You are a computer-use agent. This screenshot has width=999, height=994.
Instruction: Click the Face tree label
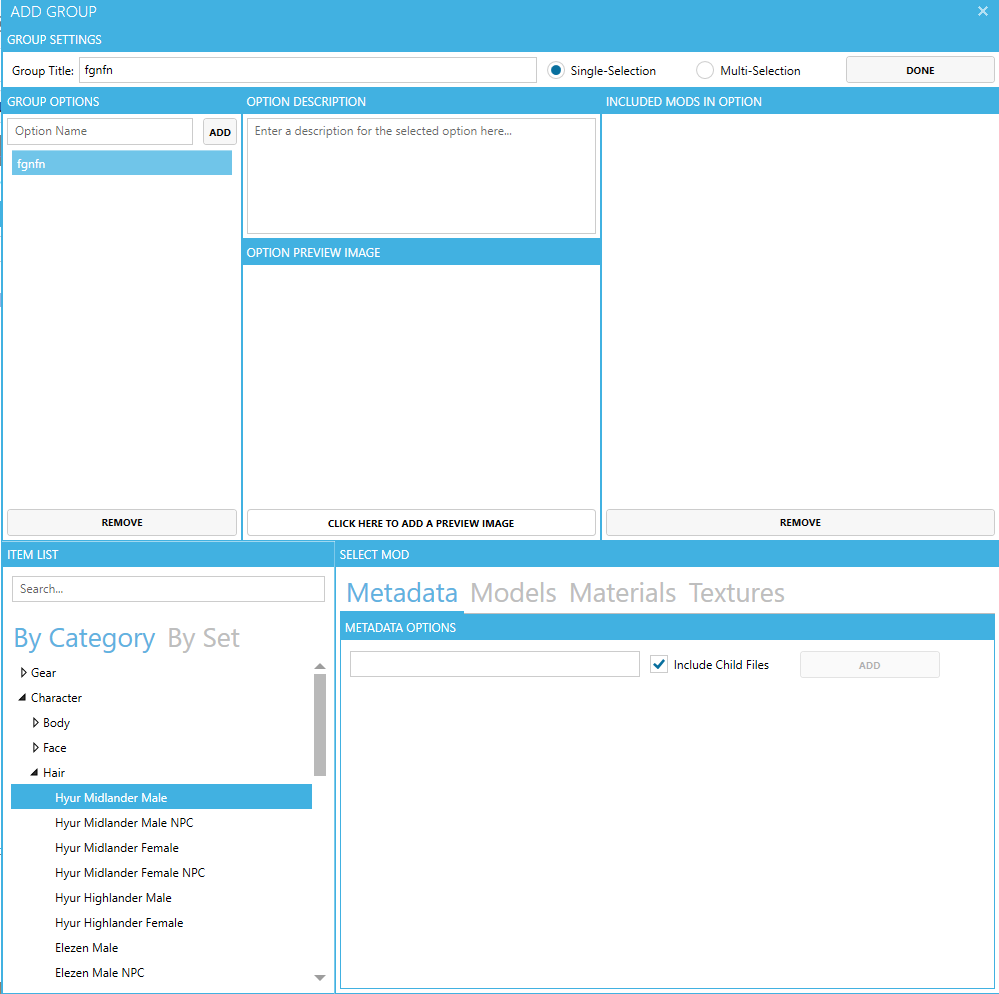pos(54,747)
